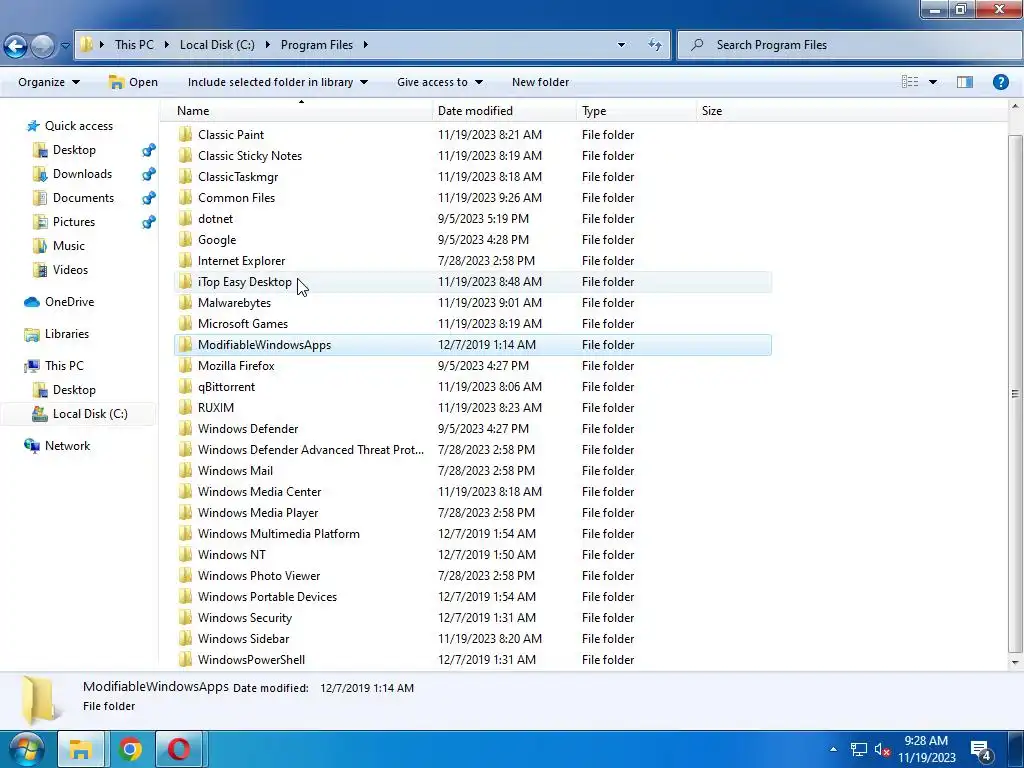Select the Windows Media Center folder name
1024x768 pixels.
pos(259,492)
